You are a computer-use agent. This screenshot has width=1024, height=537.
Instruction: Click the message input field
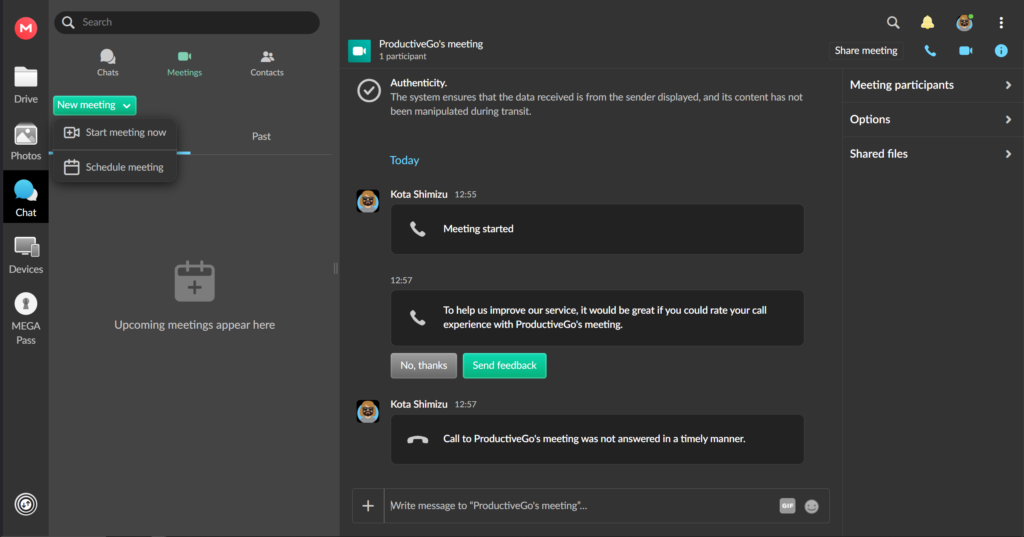click(x=580, y=506)
